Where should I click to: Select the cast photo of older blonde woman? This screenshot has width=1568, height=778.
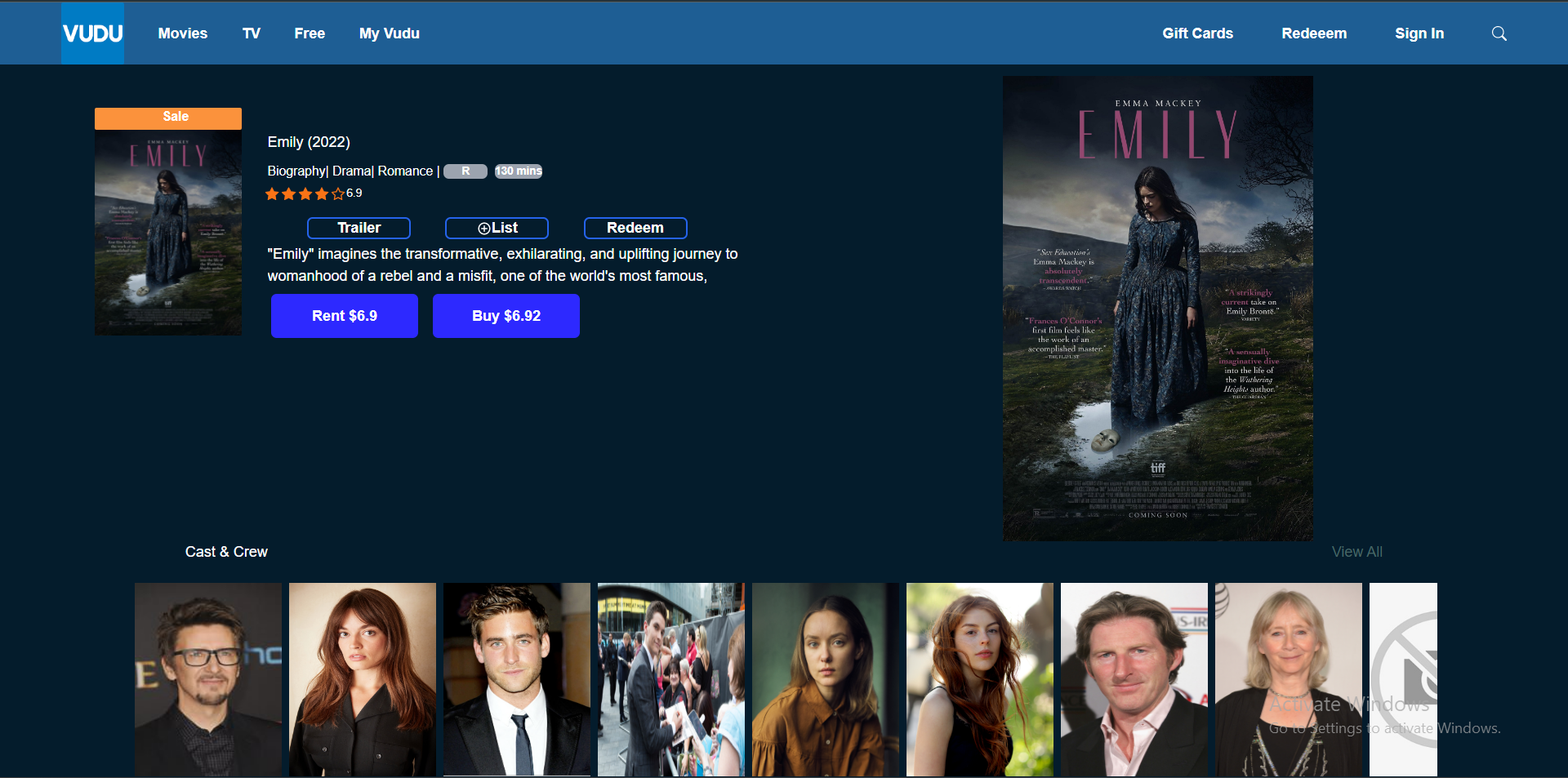pos(1289,679)
